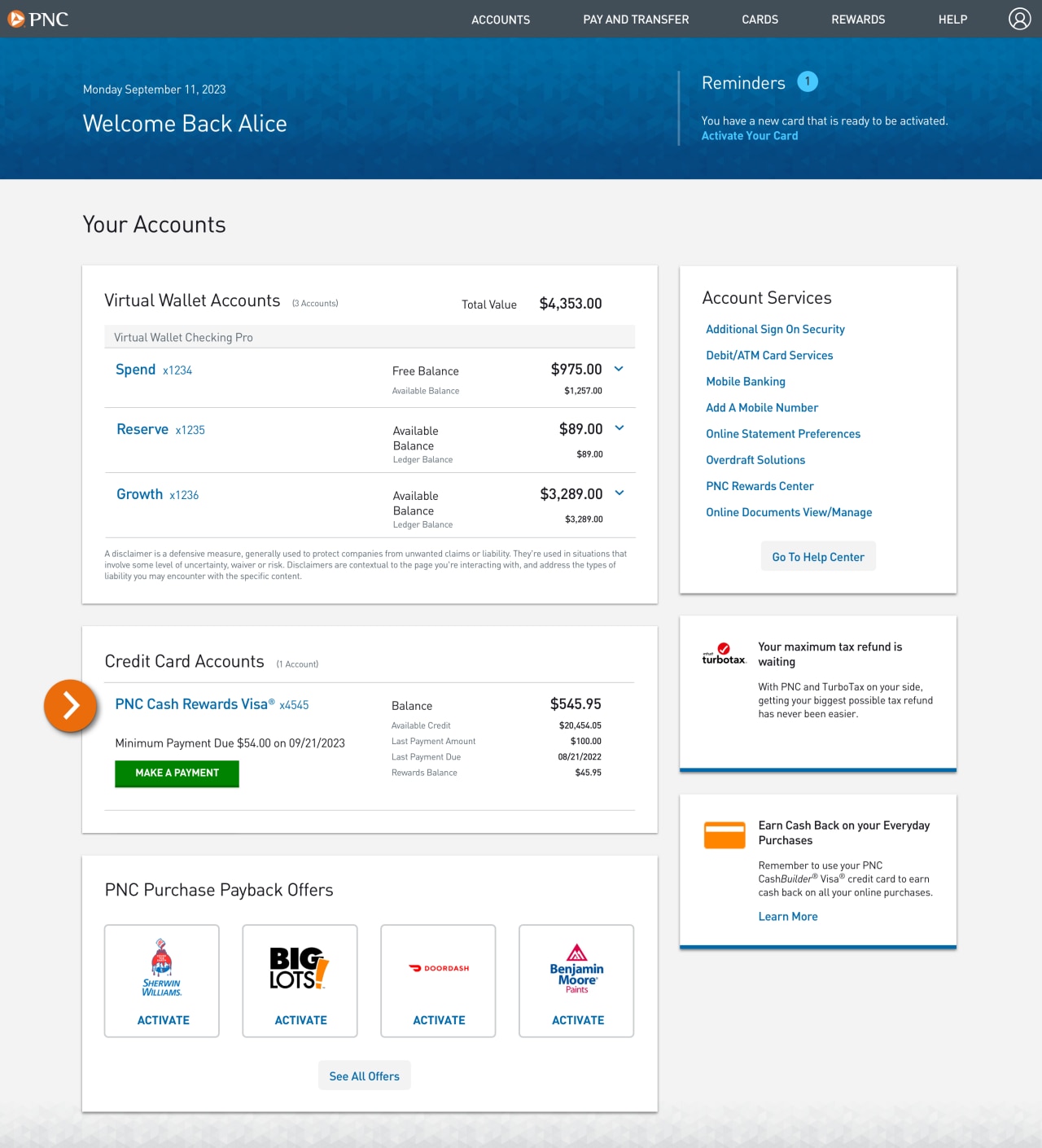1042x1148 pixels.
Task: Expand the Reserve account details
Action: coord(619,427)
